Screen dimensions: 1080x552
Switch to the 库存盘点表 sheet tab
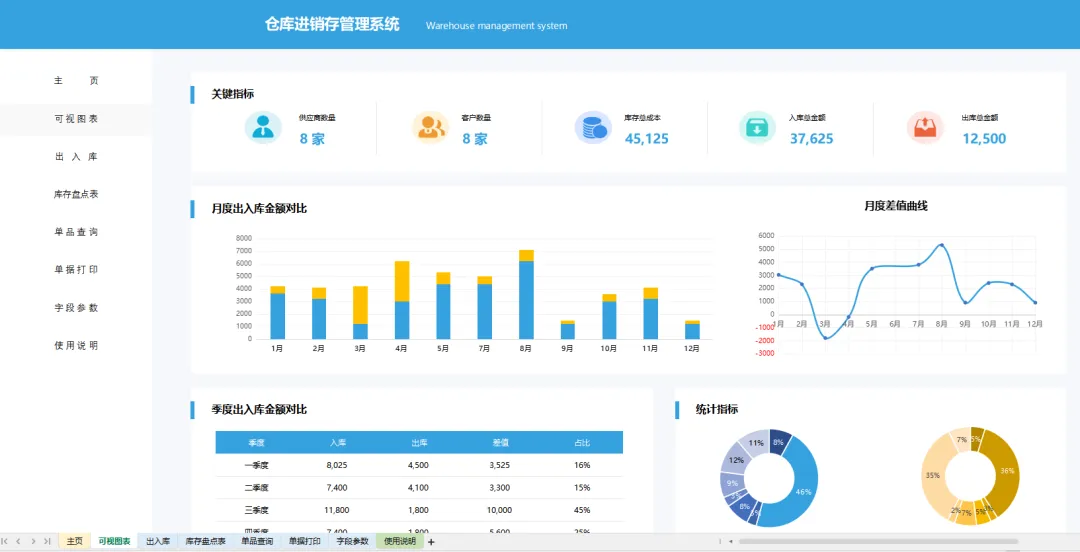205,542
